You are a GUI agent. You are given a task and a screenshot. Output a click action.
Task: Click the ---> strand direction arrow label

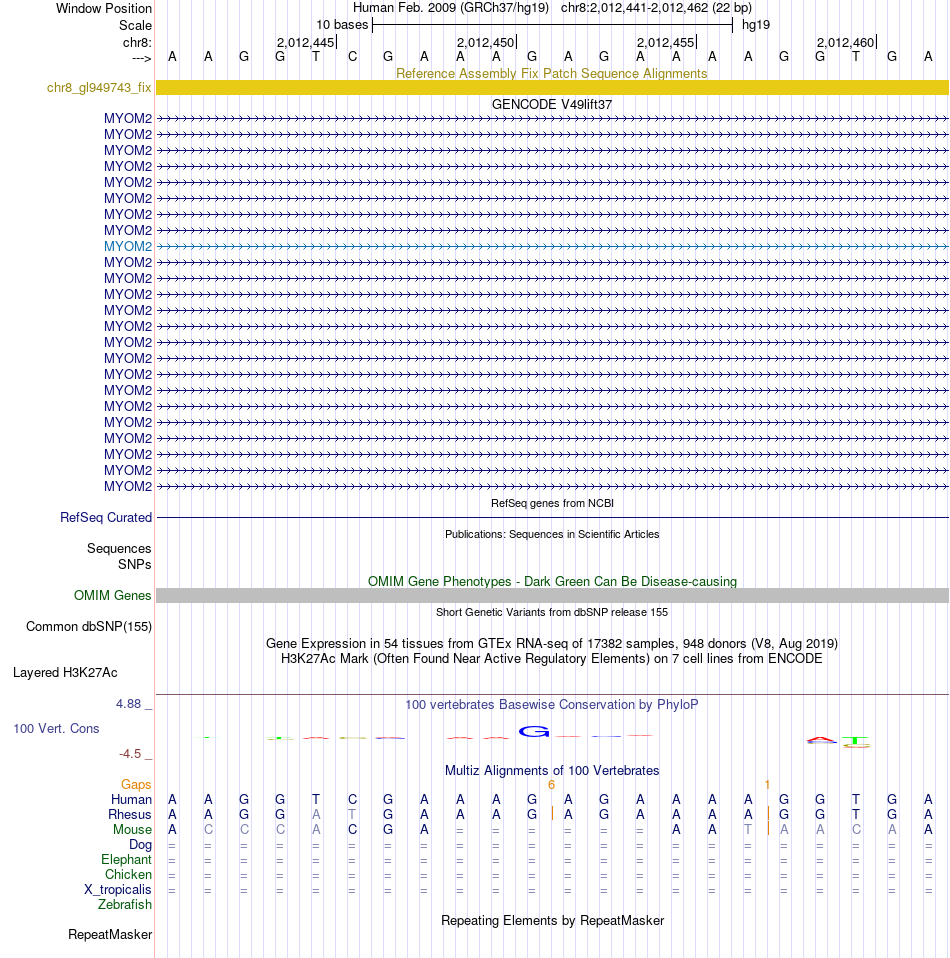[x=142, y=59]
